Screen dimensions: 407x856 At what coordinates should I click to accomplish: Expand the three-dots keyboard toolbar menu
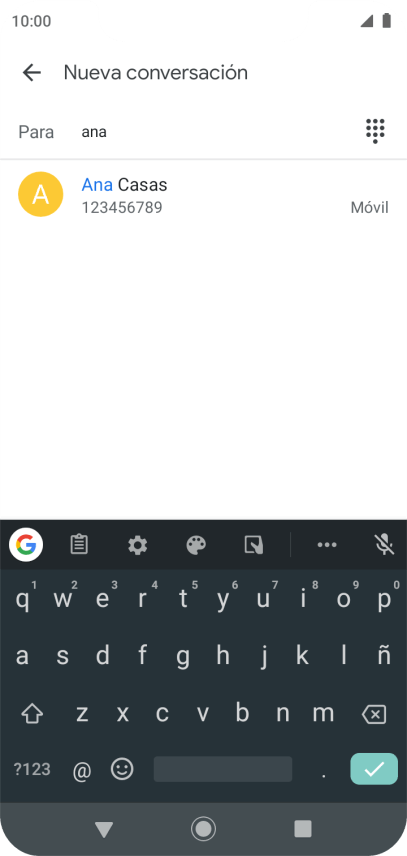(327, 545)
